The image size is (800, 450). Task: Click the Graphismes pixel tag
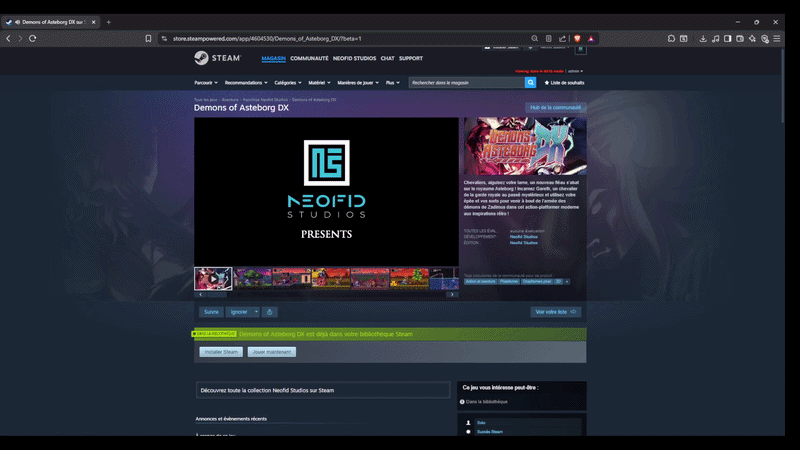[x=537, y=282]
